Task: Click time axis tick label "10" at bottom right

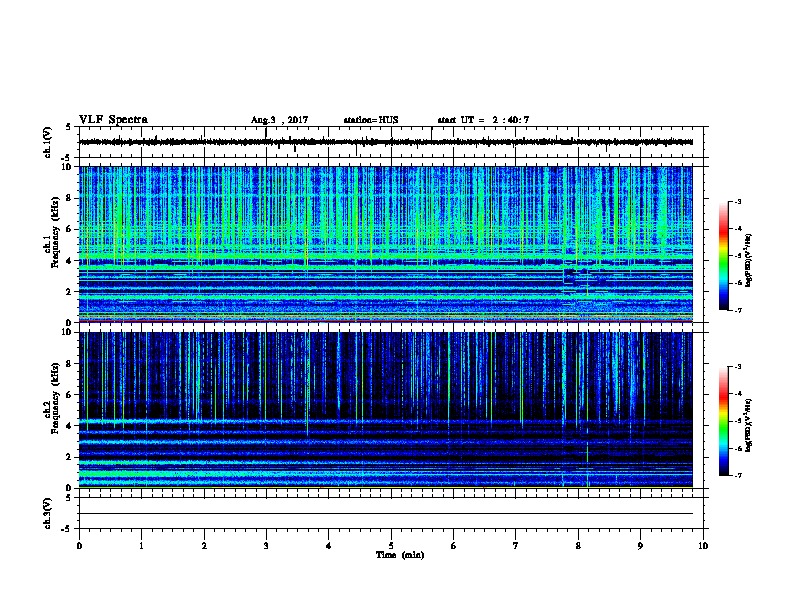Action: (703, 546)
